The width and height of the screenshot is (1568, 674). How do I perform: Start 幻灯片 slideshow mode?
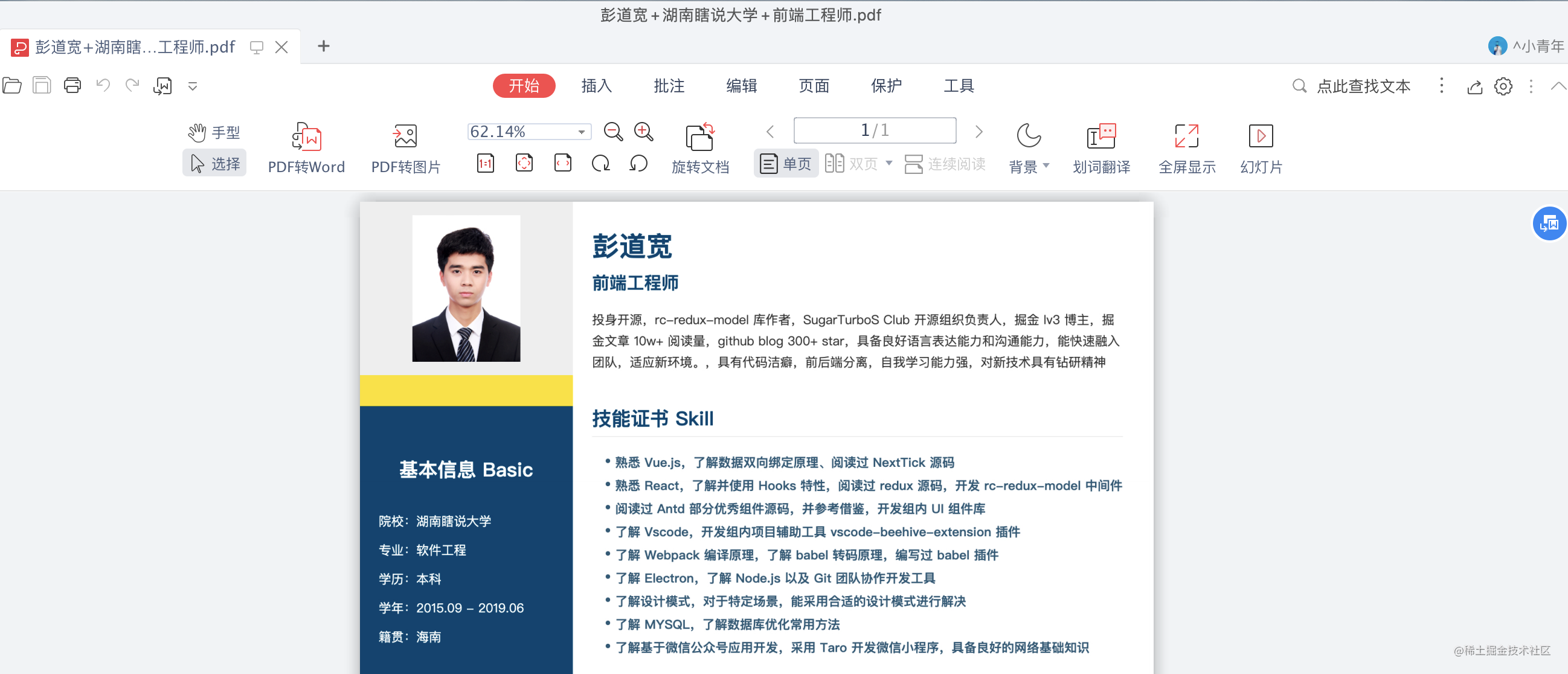[1260, 136]
